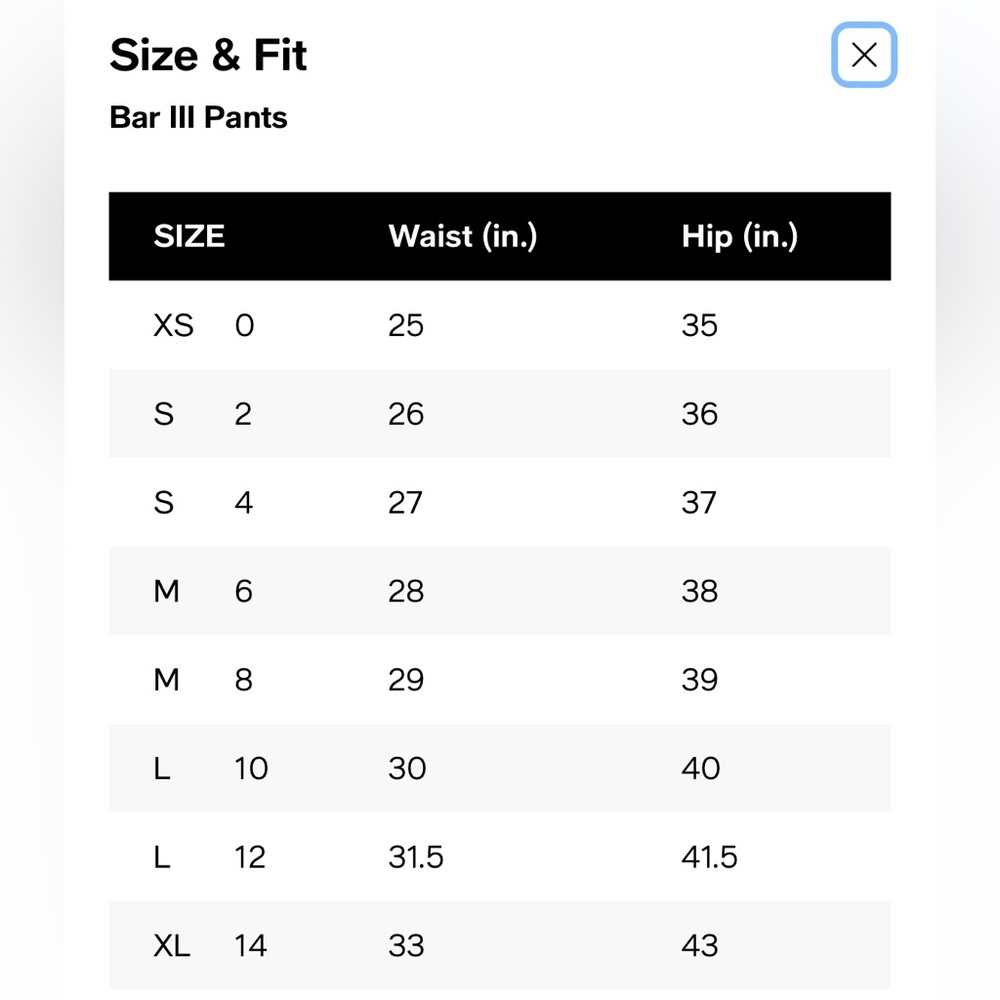Click the Hip (in.) column header
The width and height of the screenshot is (1000, 1000).
coord(740,237)
